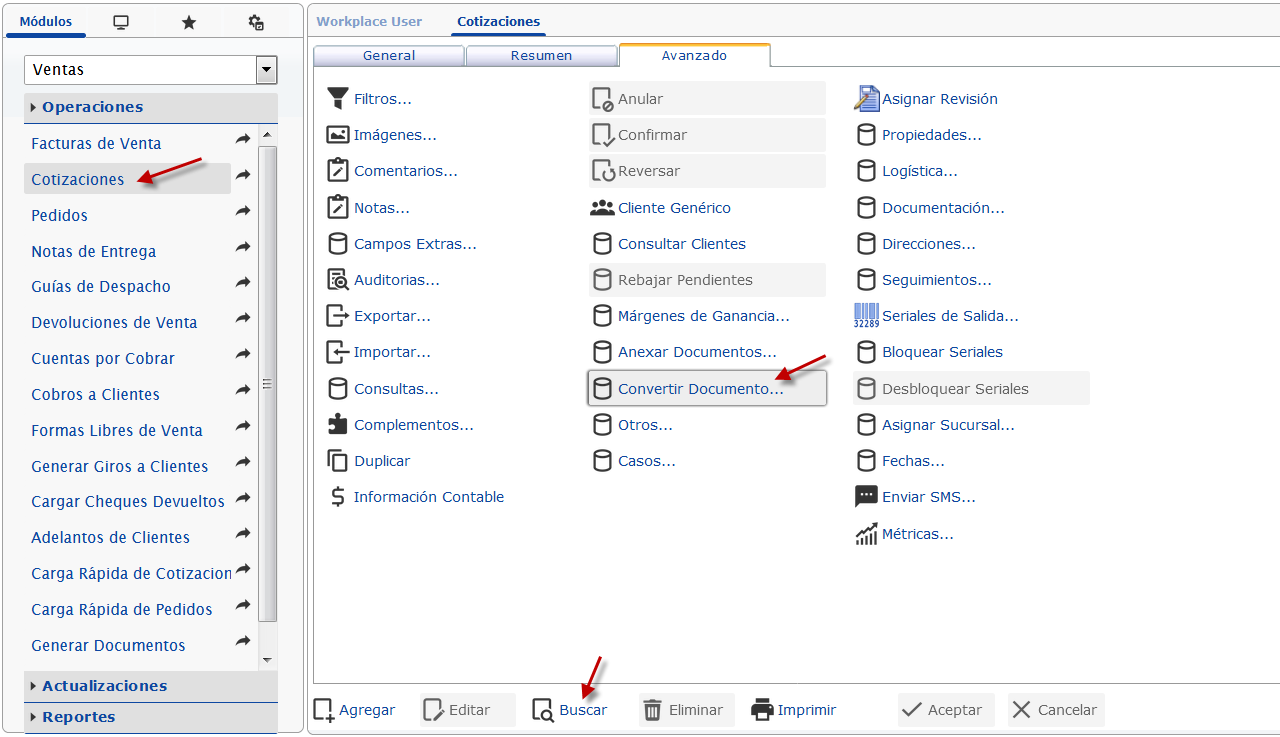The height and width of the screenshot is (737, 1280).
Task: Click the Seriales de Salida barcode icon
Action: pos(866,316)
